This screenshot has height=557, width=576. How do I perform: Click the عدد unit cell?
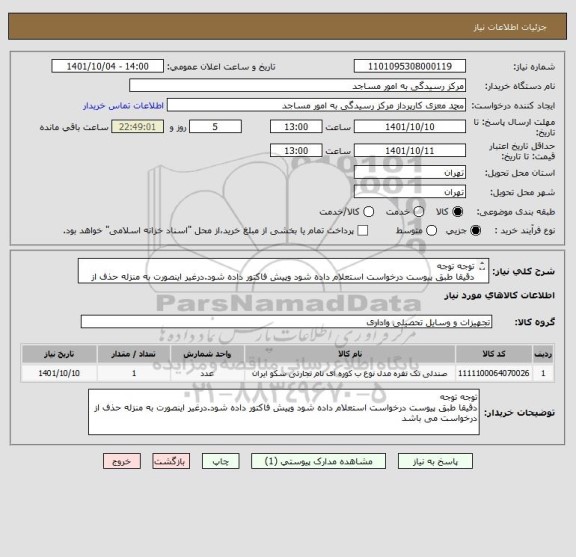tap(207, 373)
